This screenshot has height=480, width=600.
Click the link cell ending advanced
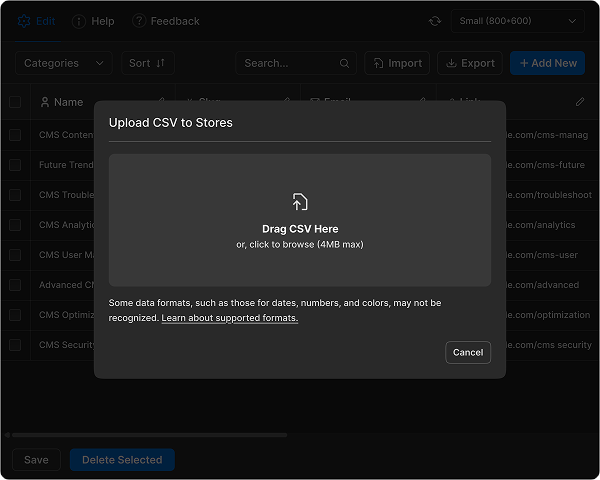point(542,285)
